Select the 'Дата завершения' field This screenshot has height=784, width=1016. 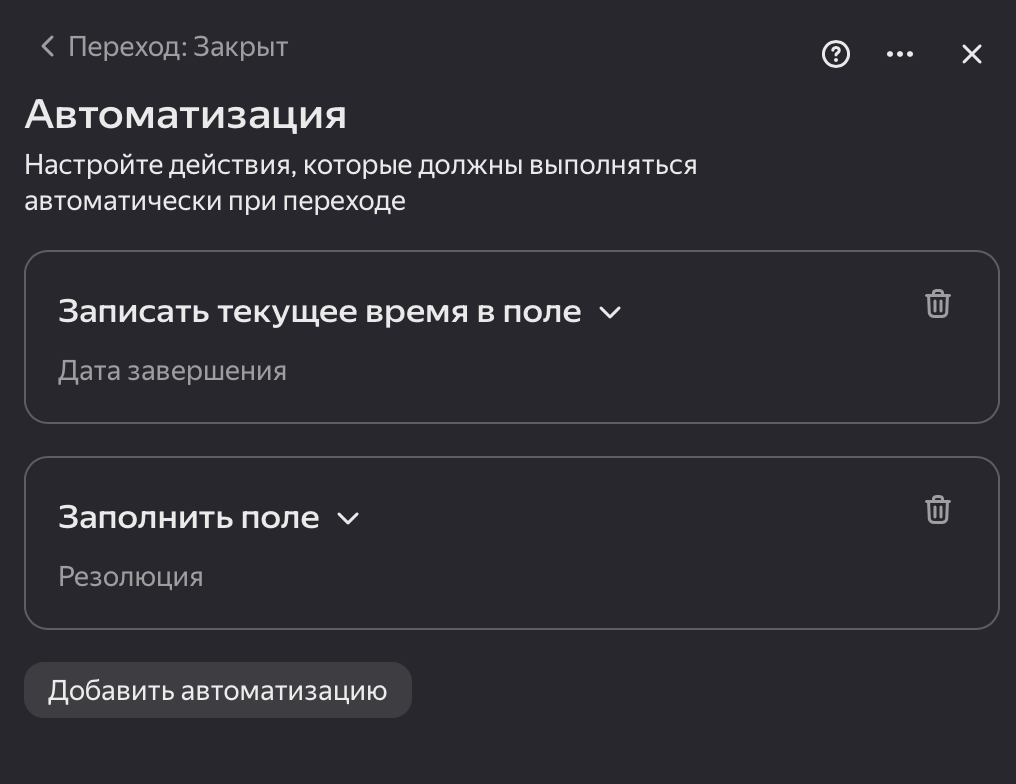[x=172, y=370]
